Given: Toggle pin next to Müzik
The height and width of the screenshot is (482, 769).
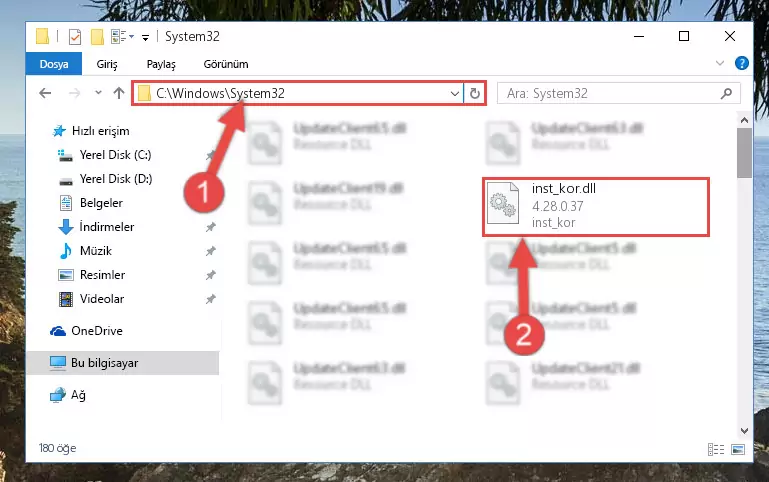Looking at the screenshot, I should (x=210, y=251).
